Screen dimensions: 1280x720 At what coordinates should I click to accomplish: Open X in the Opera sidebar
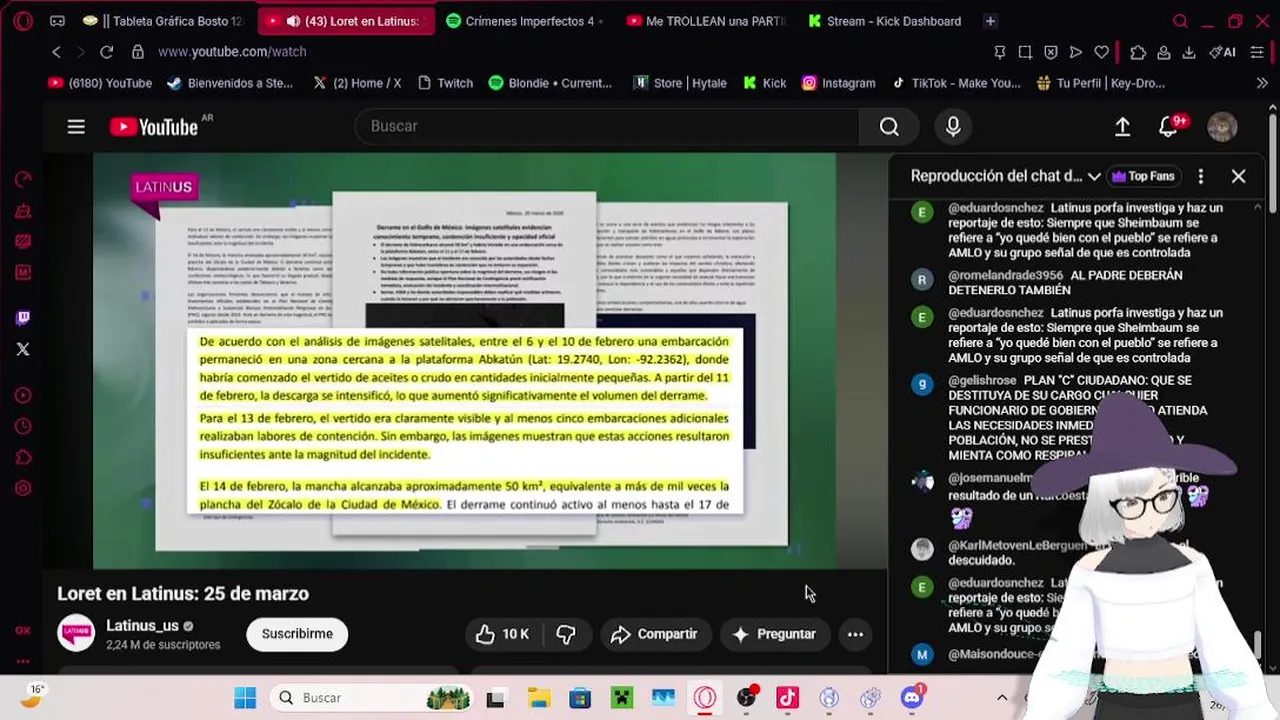[x=23, y=349]
